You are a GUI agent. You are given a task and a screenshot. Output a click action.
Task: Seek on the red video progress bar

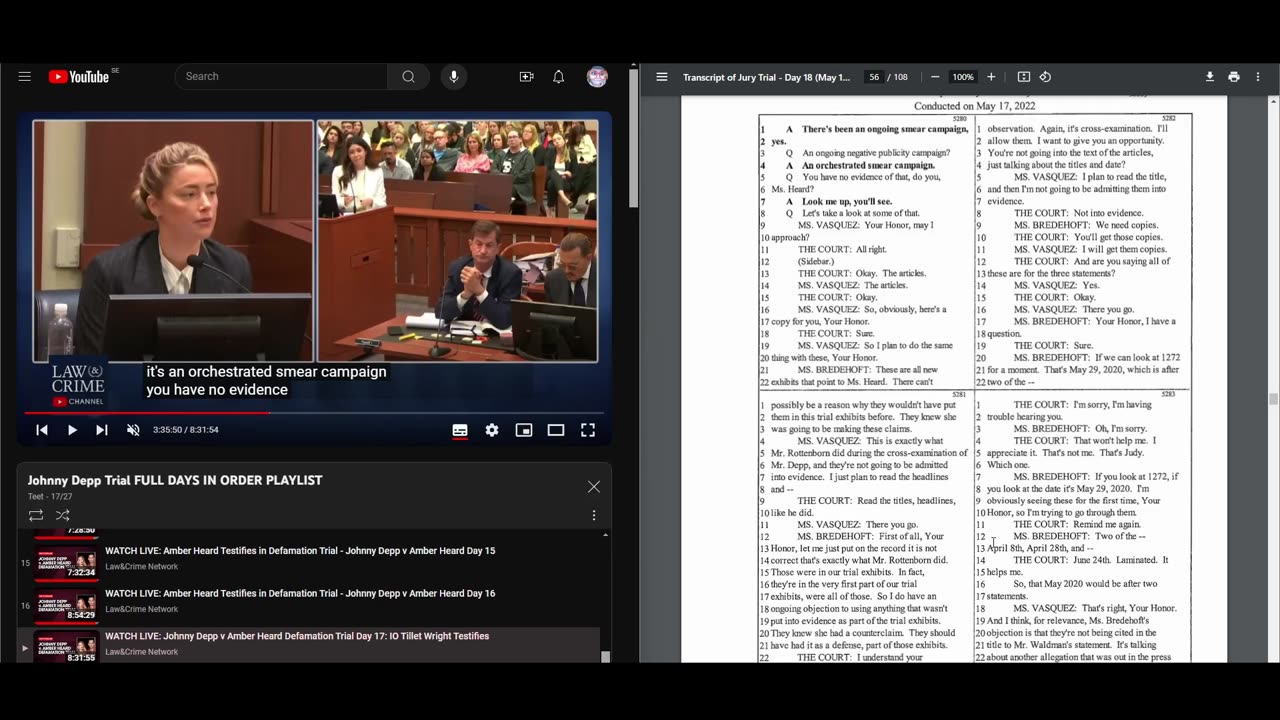point(314,412)
